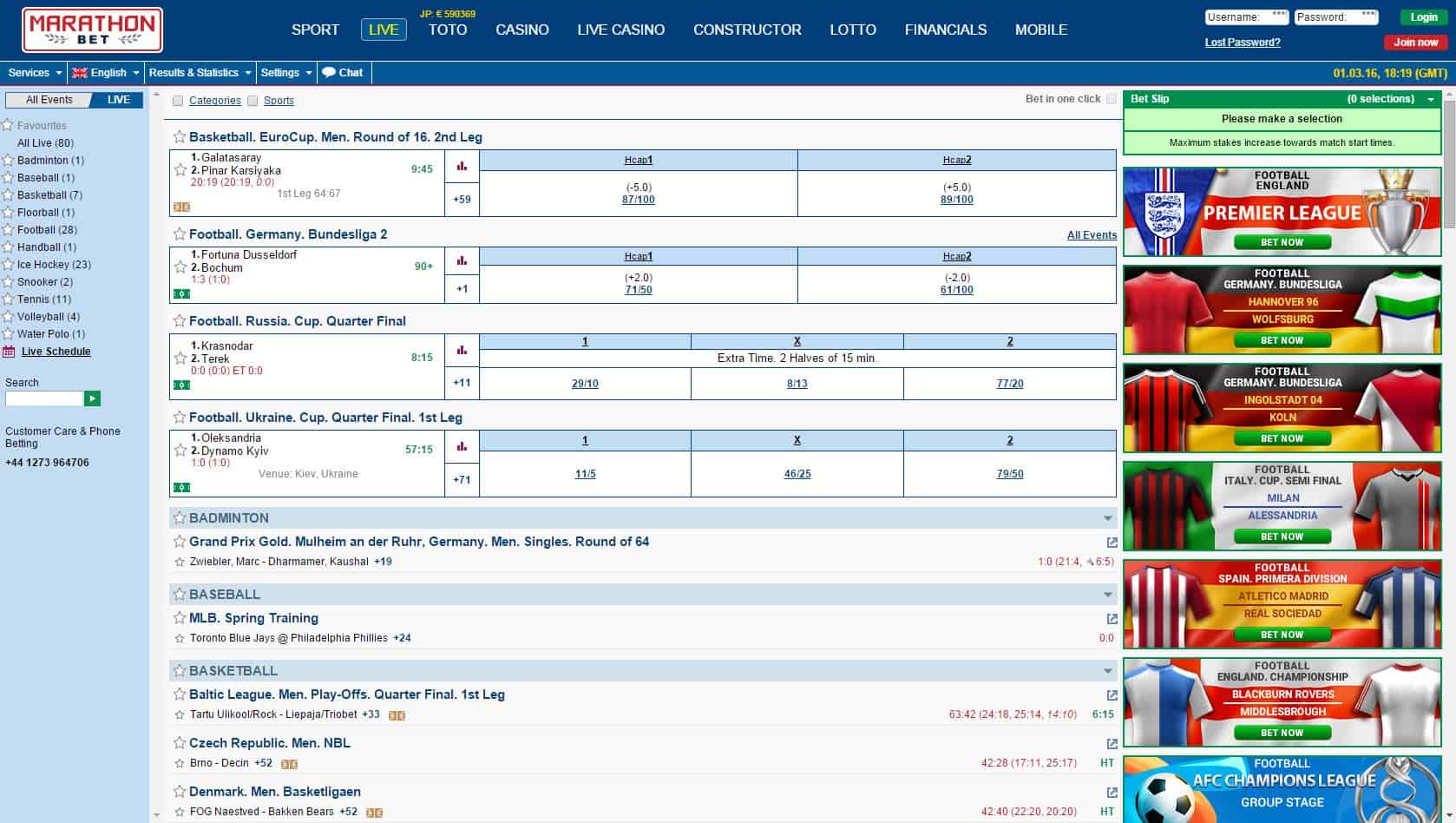Open statistics chart icon for Galatasaray match
Viewport: 1456px width, 823px height.
[x=462, y=166]
